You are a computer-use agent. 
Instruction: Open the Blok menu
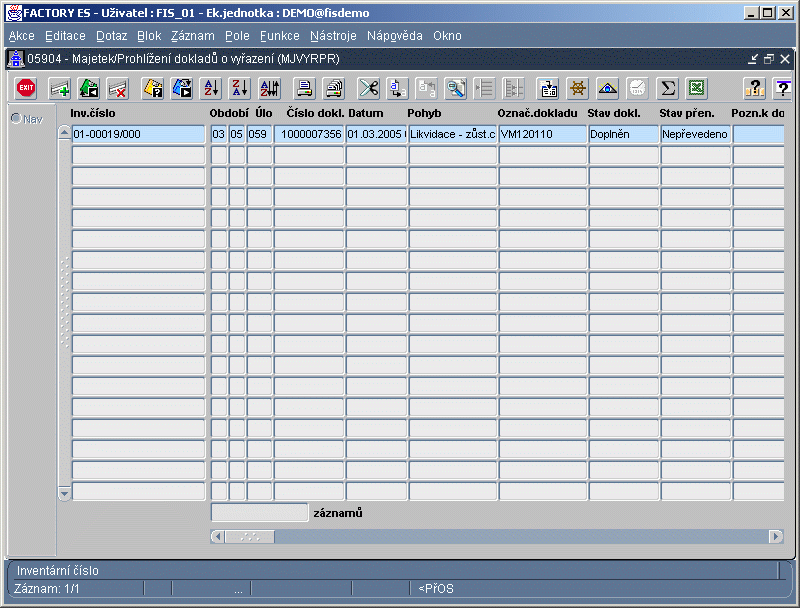[149, 36]
